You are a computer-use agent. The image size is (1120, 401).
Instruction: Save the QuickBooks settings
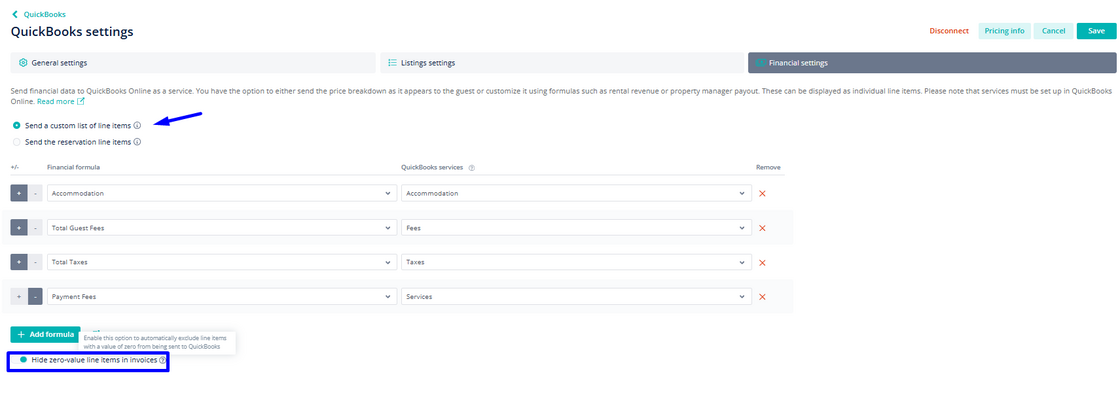[x=1096, y=31]
